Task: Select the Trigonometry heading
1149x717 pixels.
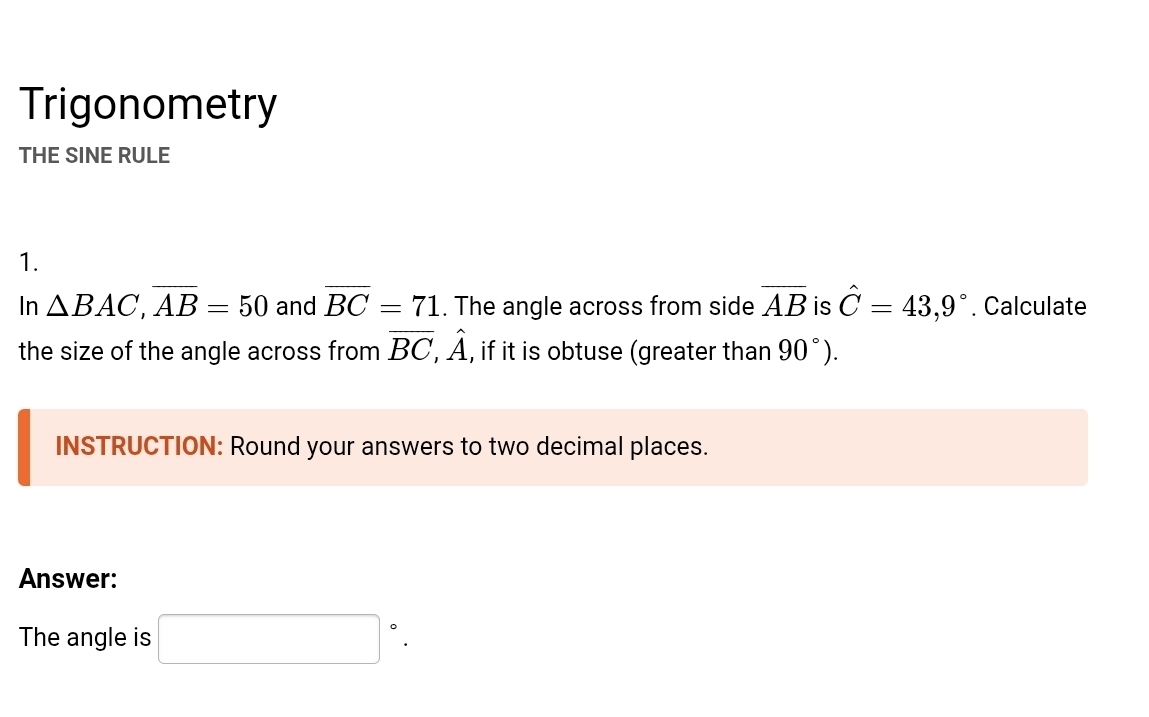Action: pyautogui.click(x=147, y=103)
